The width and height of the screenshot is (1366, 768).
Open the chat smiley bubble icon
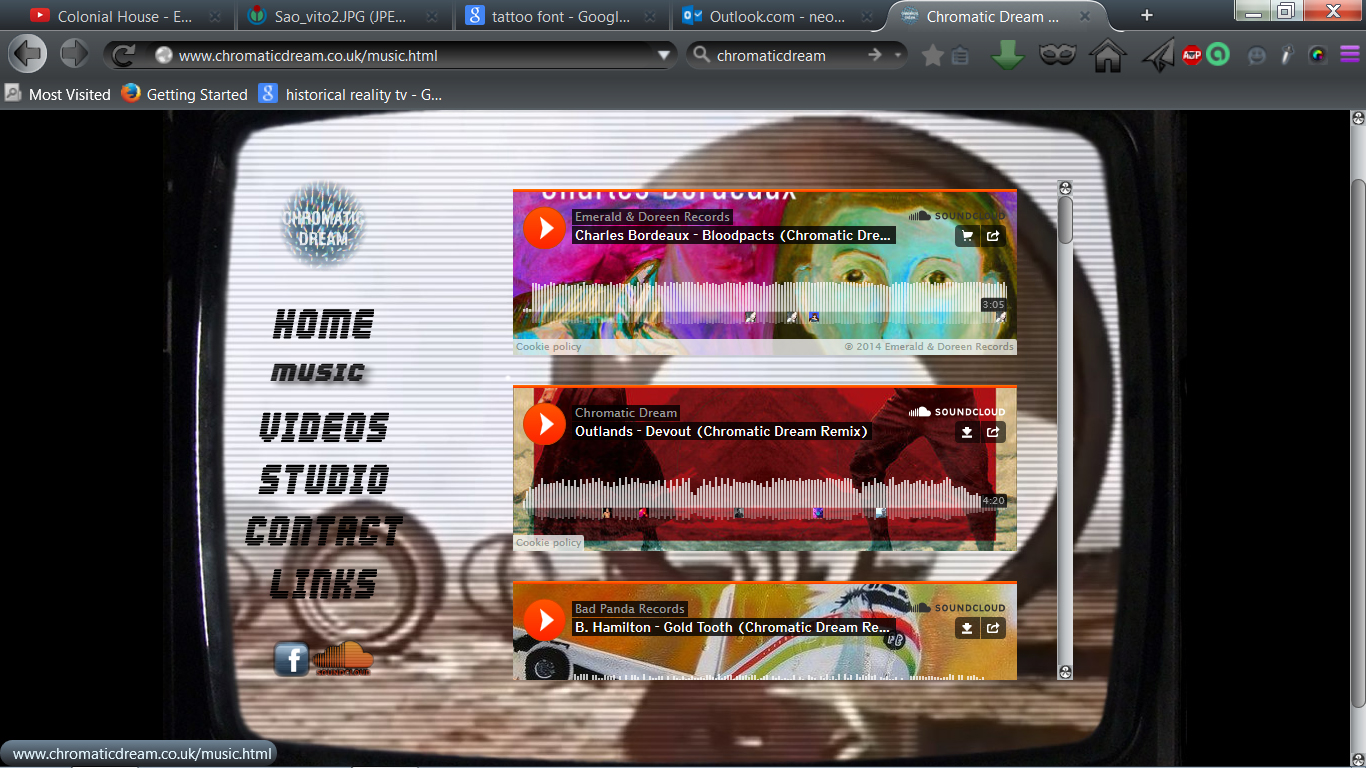(1257, 56)
